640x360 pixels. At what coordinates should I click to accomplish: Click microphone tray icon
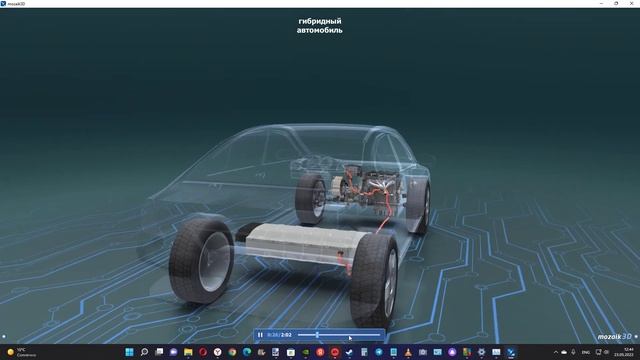tap(573, 352)
